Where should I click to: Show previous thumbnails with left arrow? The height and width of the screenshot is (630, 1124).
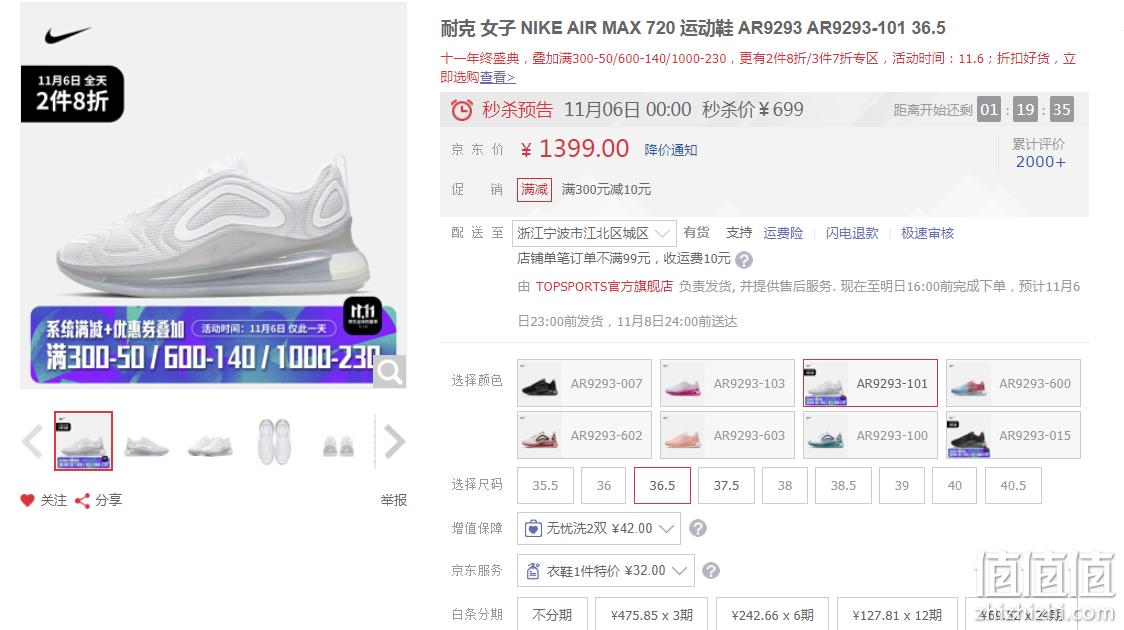click(32, 441)
